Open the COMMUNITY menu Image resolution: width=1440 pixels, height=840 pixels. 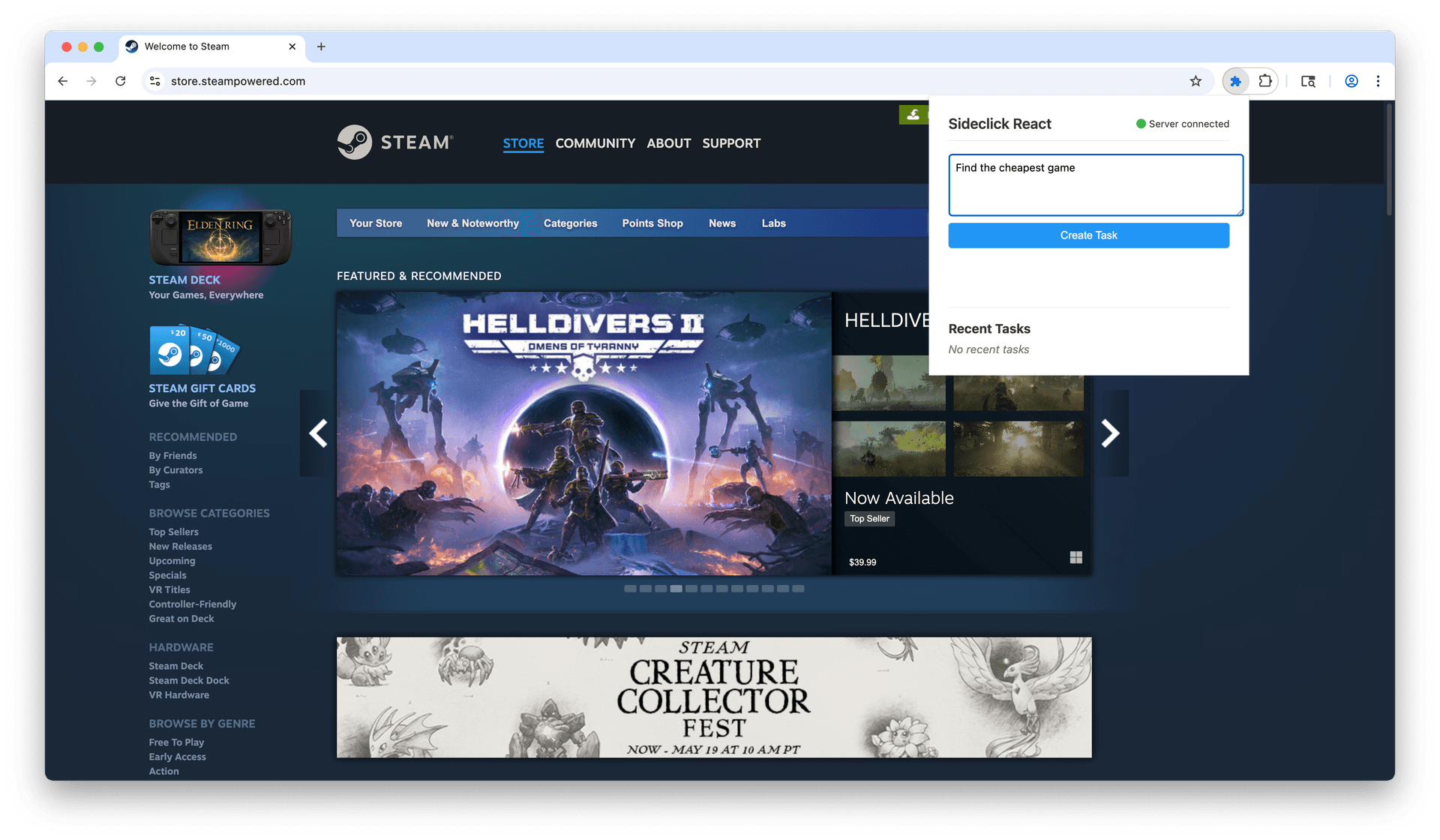coord(595,143)
